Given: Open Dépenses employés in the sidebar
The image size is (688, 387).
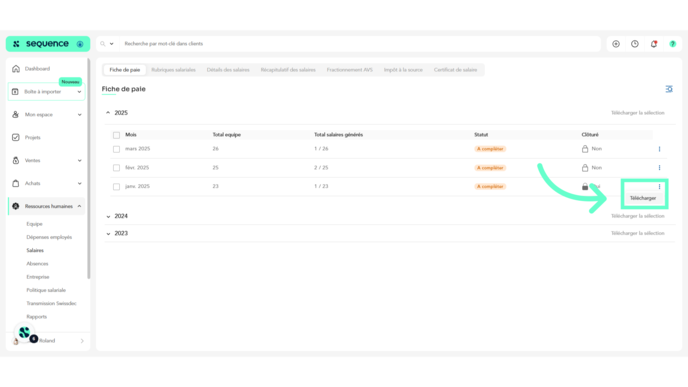Looking at the screenshot, I should point(49,237).
